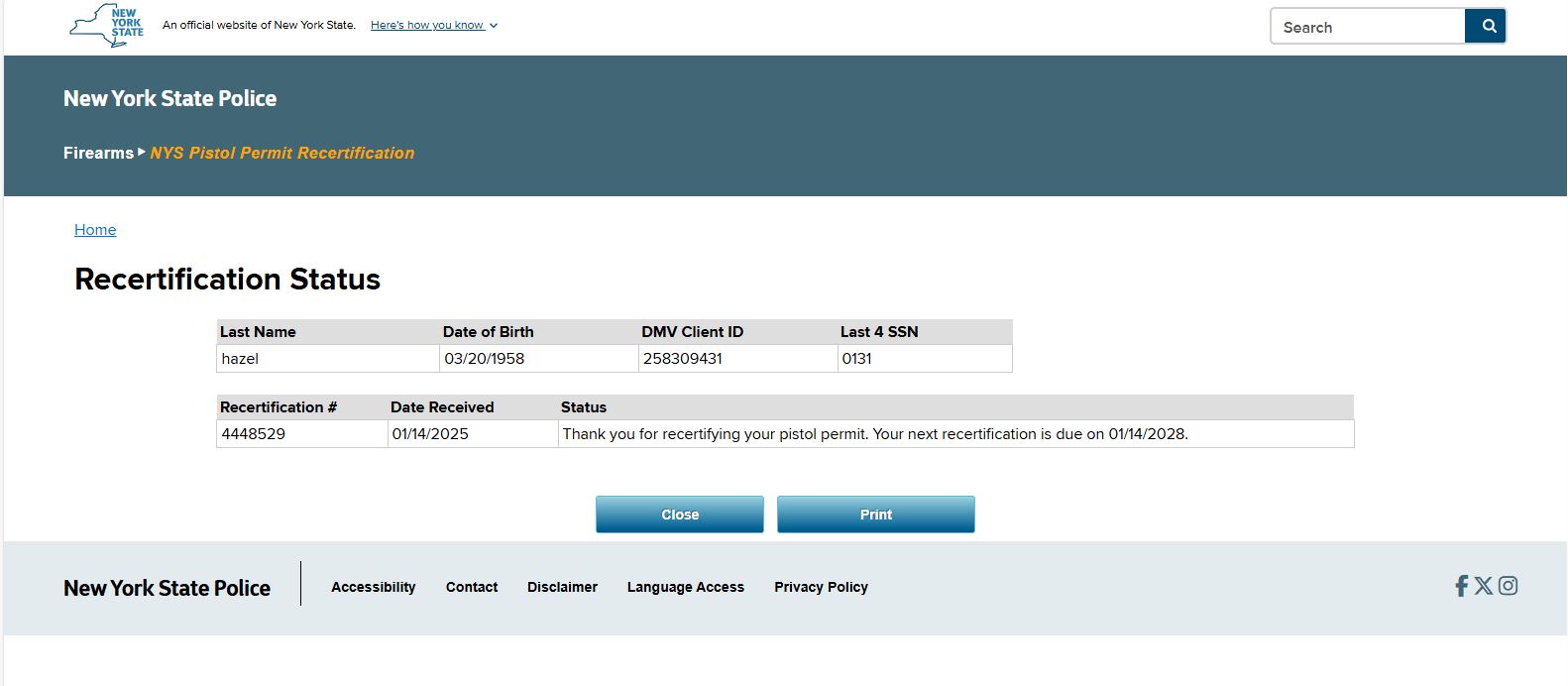Image resolution: width=1568 pixels, height=686 pixels.
Task: Click the Print button
Action: point(876,514)
